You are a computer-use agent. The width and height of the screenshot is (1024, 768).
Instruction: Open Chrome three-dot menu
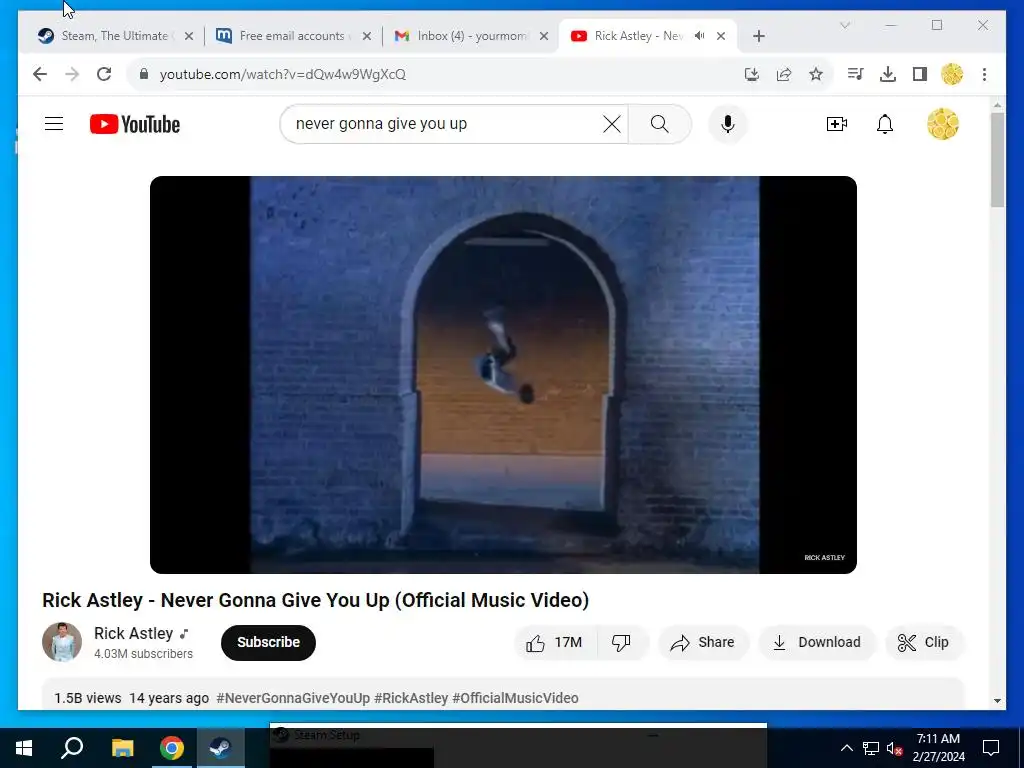click(984, 74)
